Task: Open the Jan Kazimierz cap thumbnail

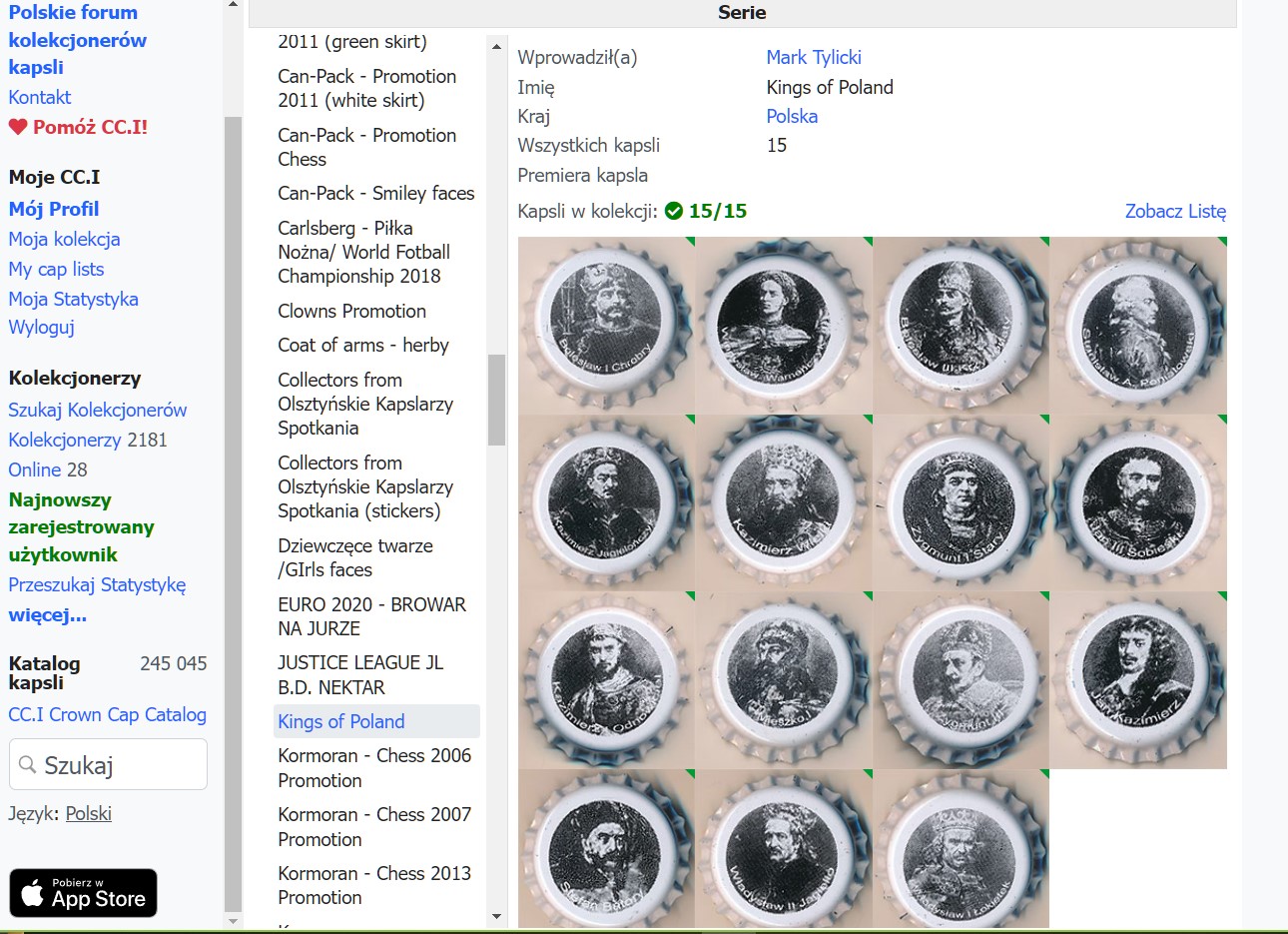Action: [x=1138, y=679]
